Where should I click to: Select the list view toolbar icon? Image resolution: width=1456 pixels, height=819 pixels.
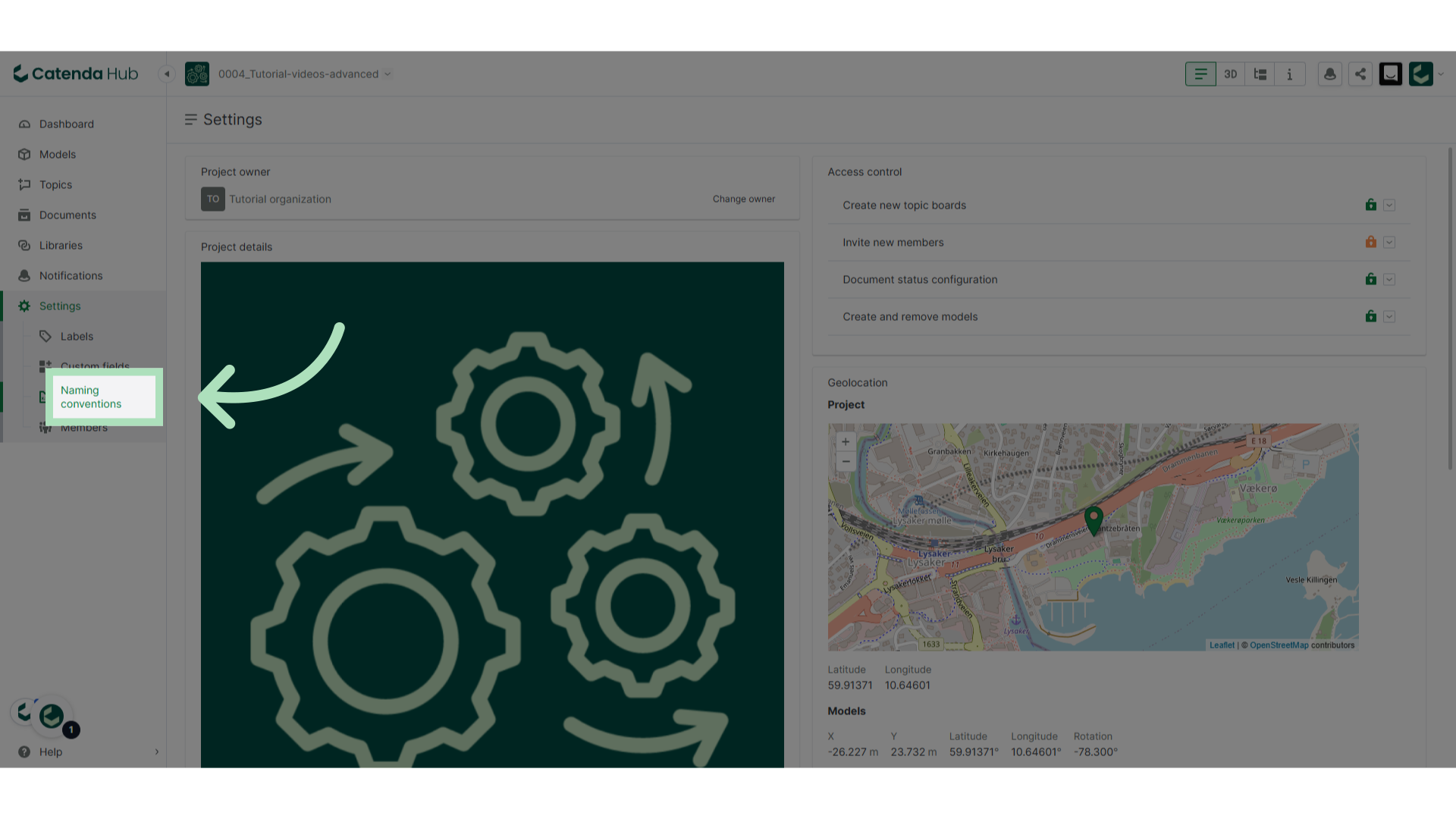tap(1200, 74)
